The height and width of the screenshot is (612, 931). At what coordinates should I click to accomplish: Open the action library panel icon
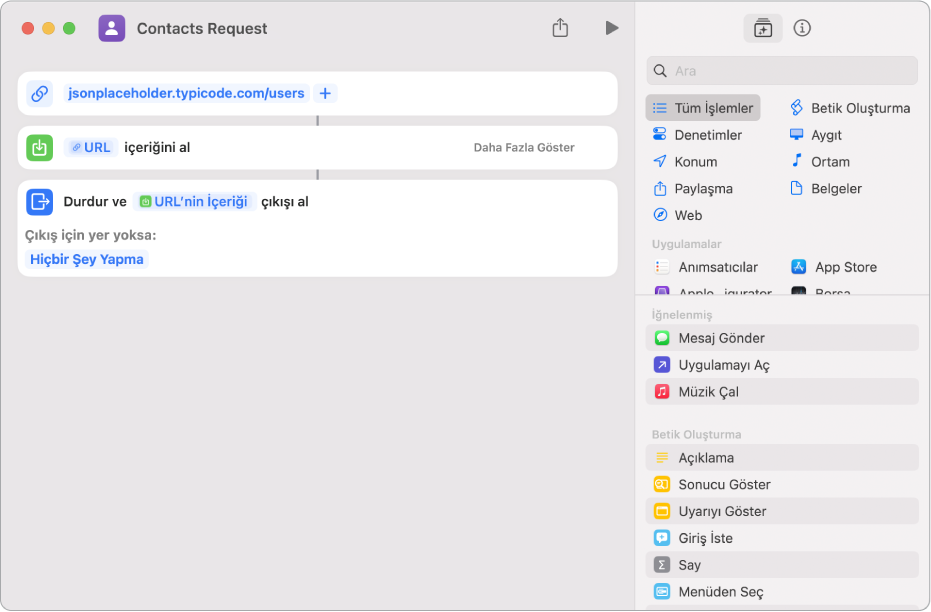tap(762, 28)
